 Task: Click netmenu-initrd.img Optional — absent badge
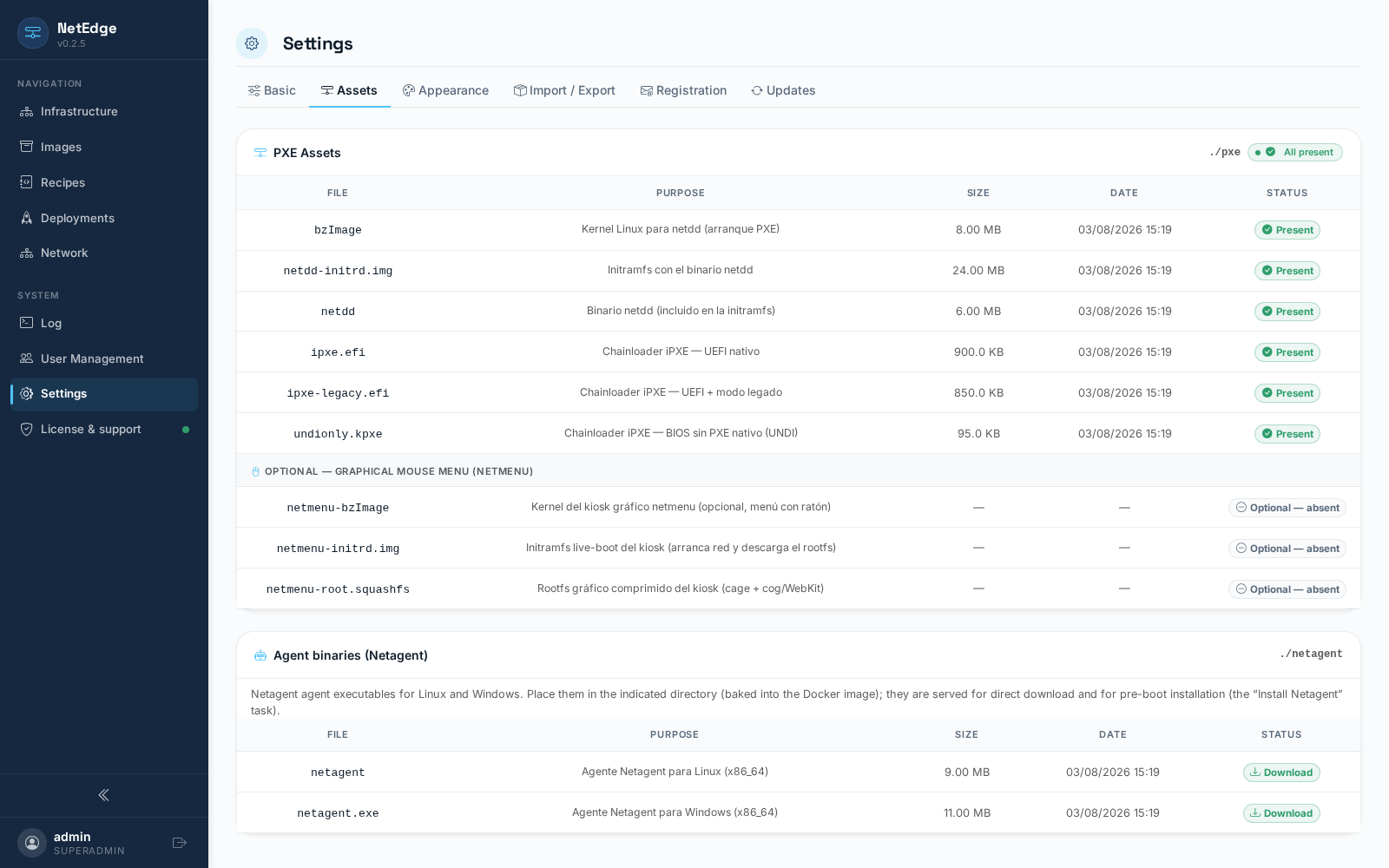pyautogui.click(x=1287, y=549)
